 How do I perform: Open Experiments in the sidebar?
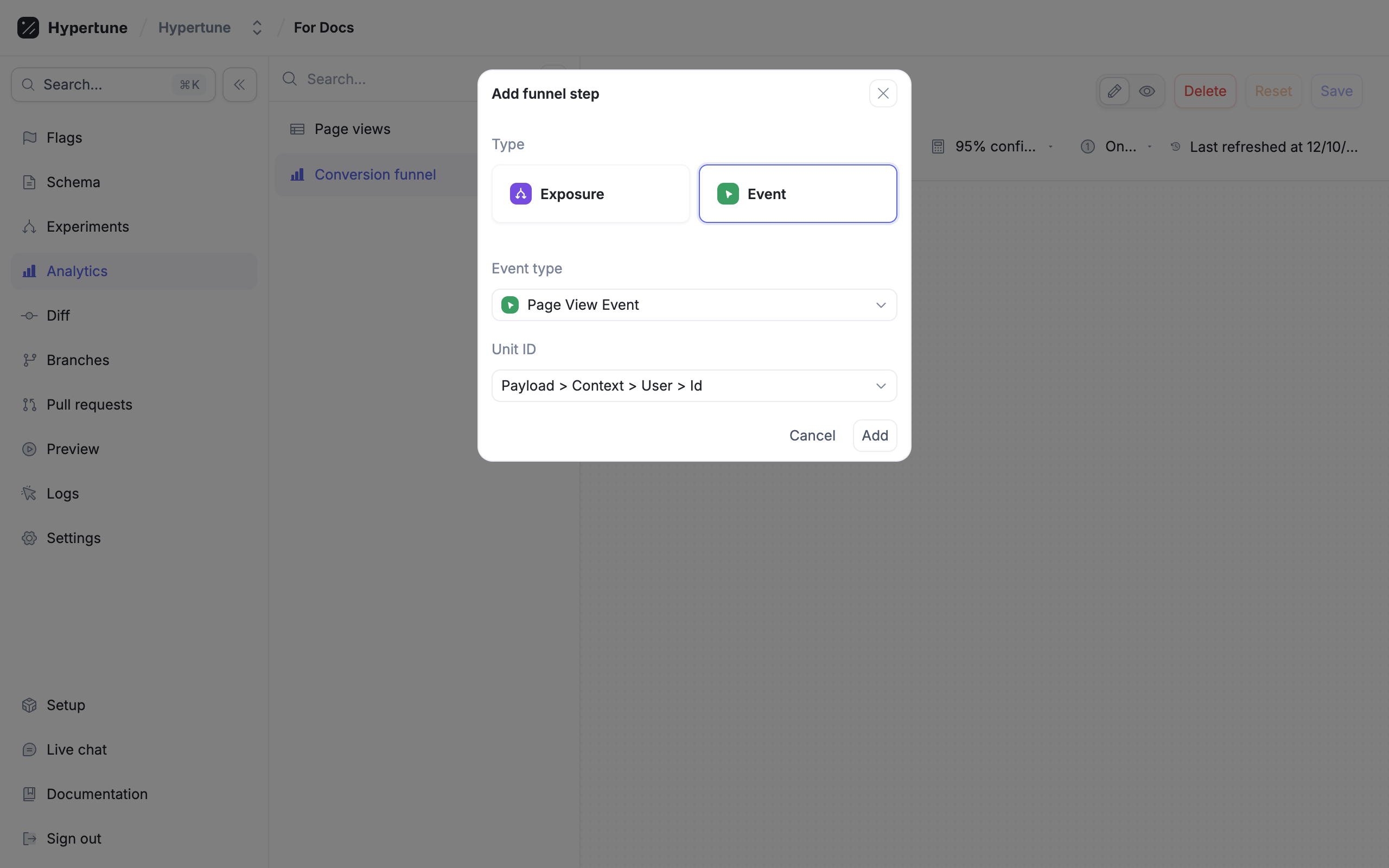click(x=87, y=227)
